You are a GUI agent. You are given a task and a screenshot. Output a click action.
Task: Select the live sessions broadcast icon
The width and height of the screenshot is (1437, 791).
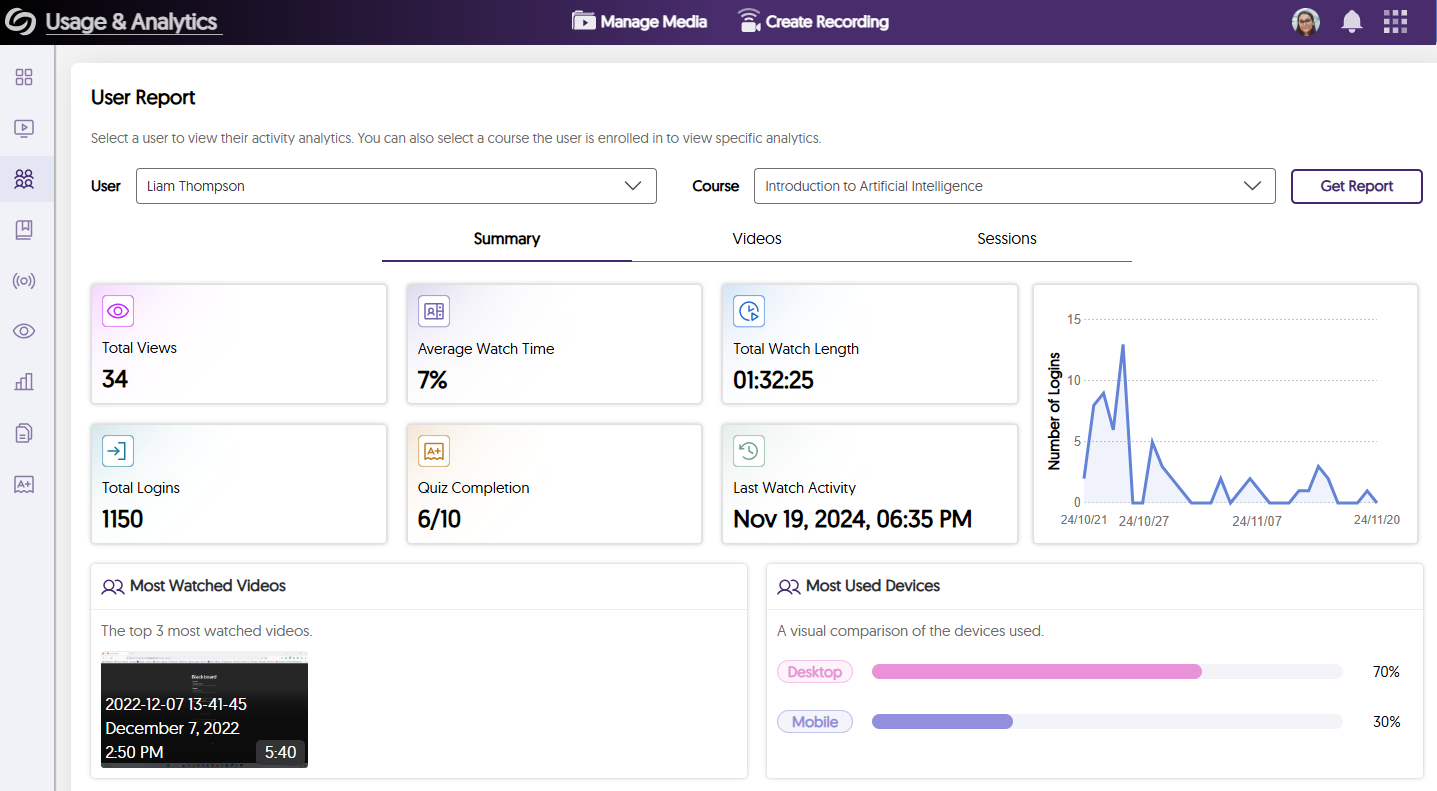tap(24, 280)
